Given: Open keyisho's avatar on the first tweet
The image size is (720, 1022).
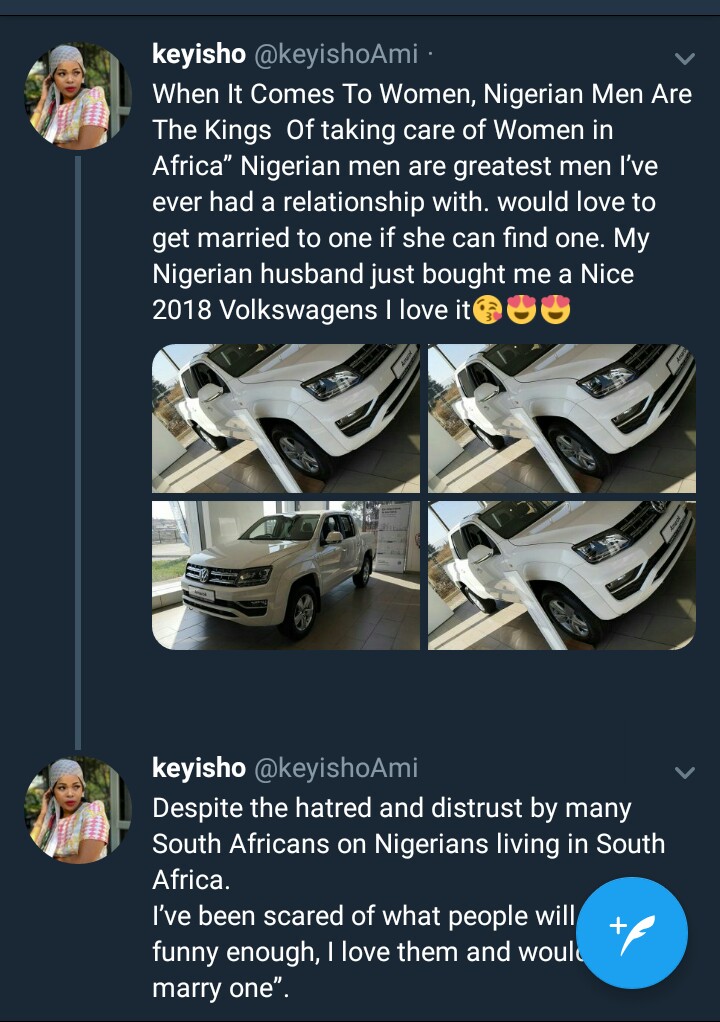Looking at the screenshot, I should coord(77,97).
